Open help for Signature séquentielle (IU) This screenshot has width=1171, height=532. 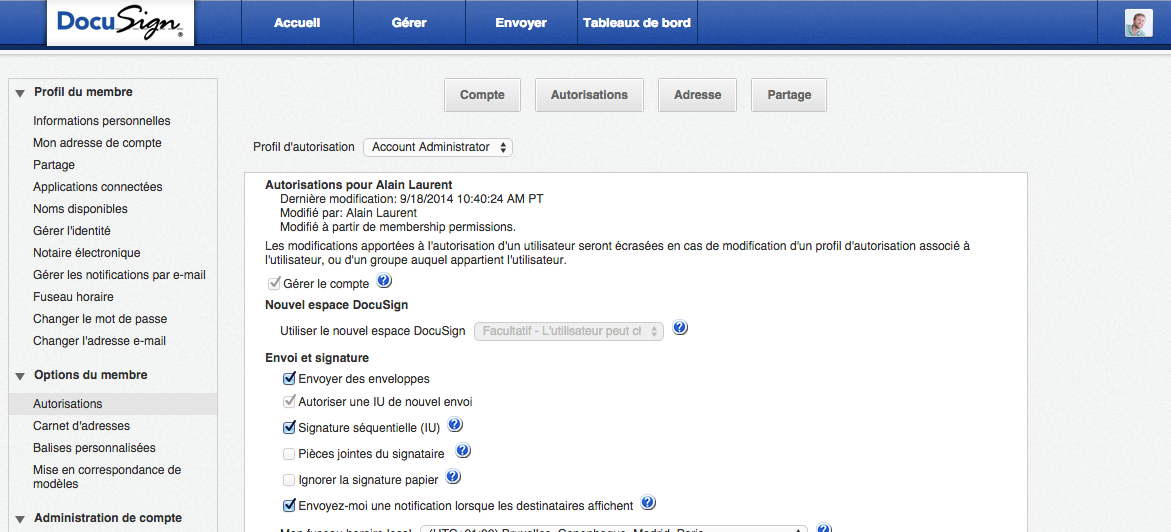pos(455,426)
